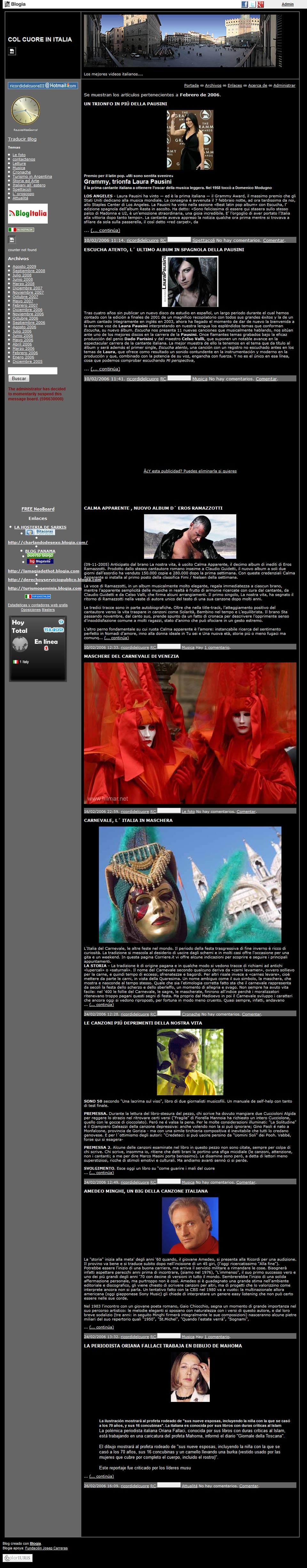
Task: Click the Facebook share icon in top bar
Action: click(x=244, y=4)
